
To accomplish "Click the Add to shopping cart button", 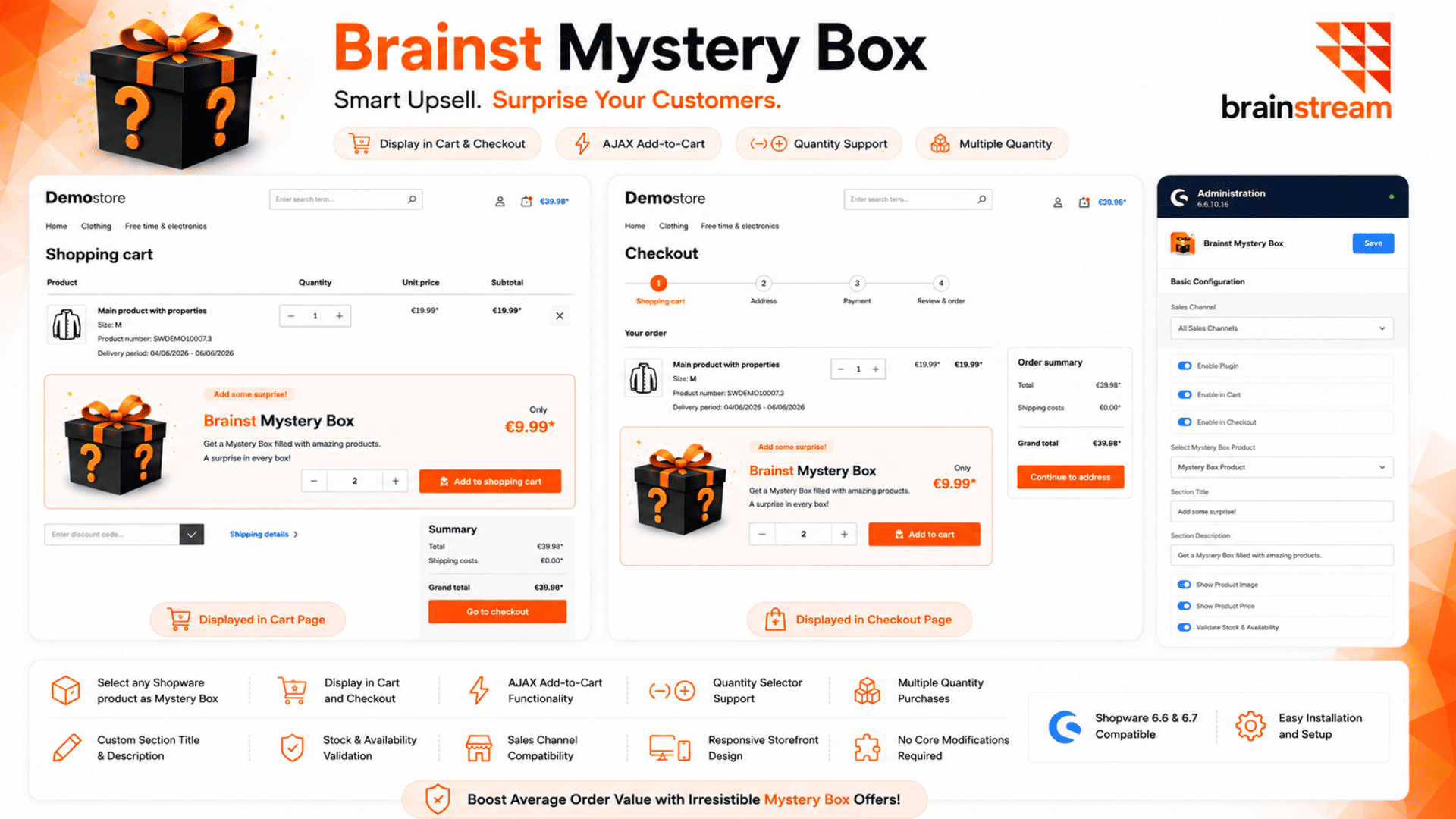I will coord(490,482).
